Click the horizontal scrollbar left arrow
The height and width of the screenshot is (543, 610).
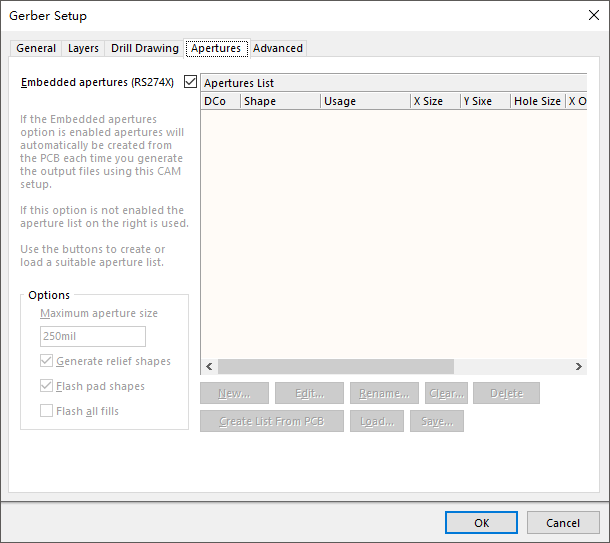(209, 367)
